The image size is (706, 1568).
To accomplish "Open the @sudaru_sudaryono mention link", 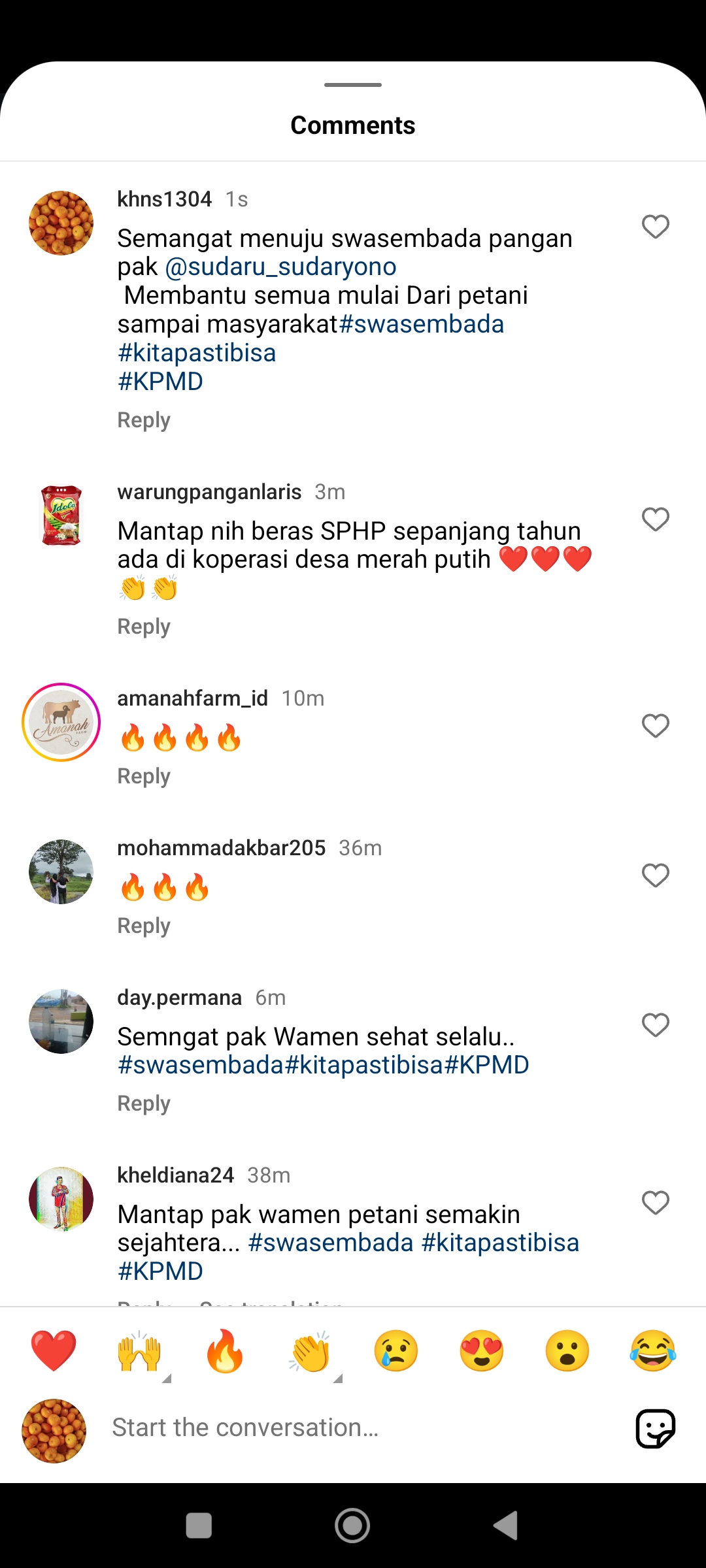I will [x=280, y=267].
